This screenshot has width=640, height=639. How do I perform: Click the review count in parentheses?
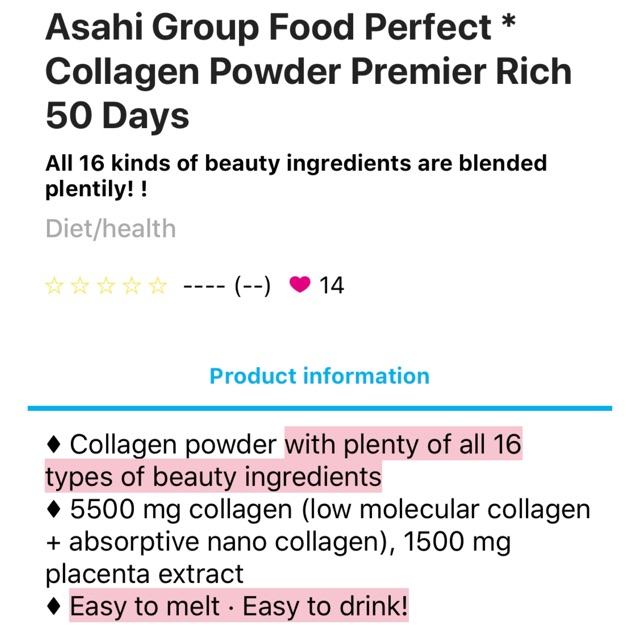pos(252,286)
